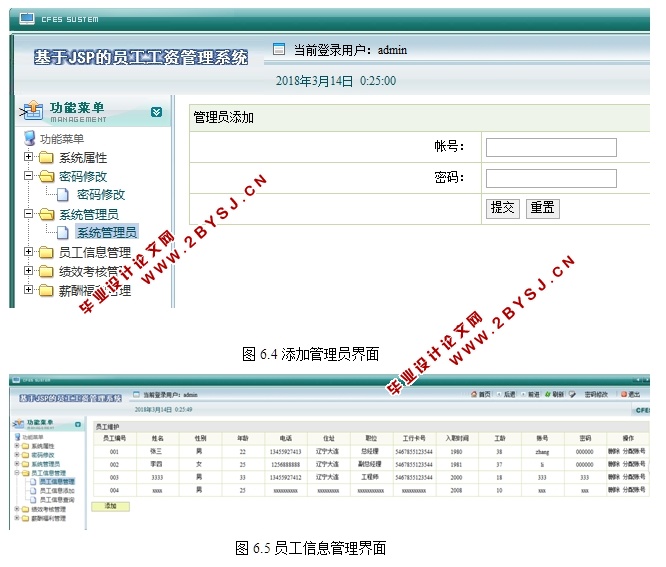
Task: Click the speech bubble icon beside 刷新
Action: pos(572,395)
